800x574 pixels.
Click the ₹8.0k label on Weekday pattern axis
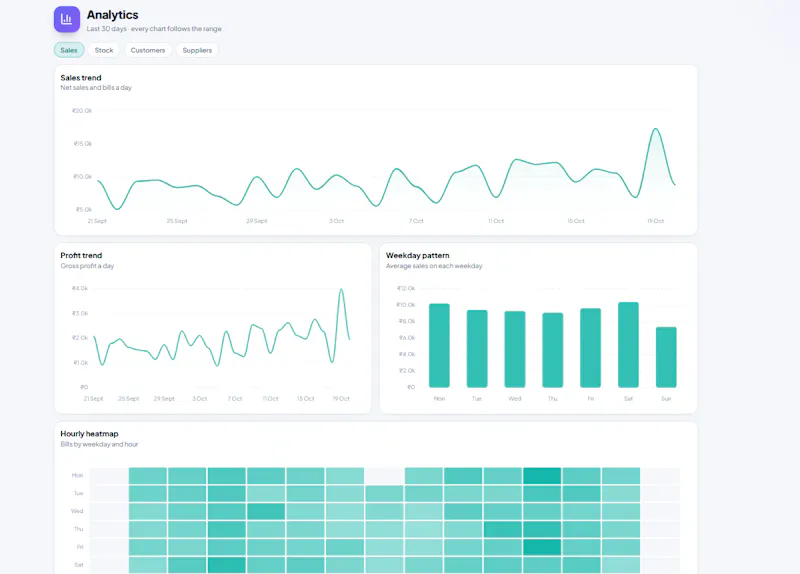(407, 321)
